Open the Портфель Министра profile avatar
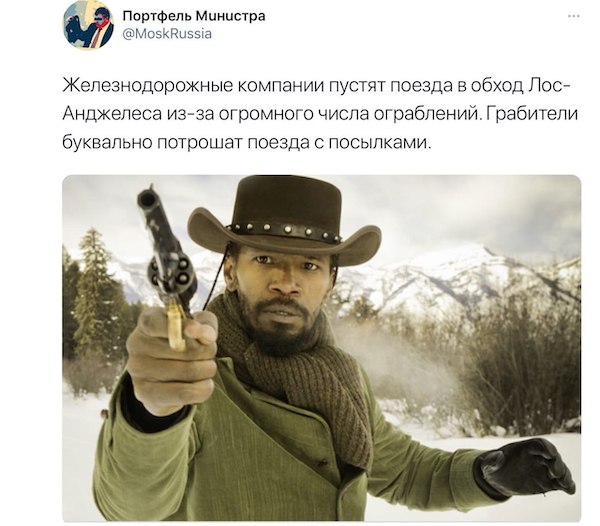This screenshot has width=600, height=526. (x=88, y=24)
